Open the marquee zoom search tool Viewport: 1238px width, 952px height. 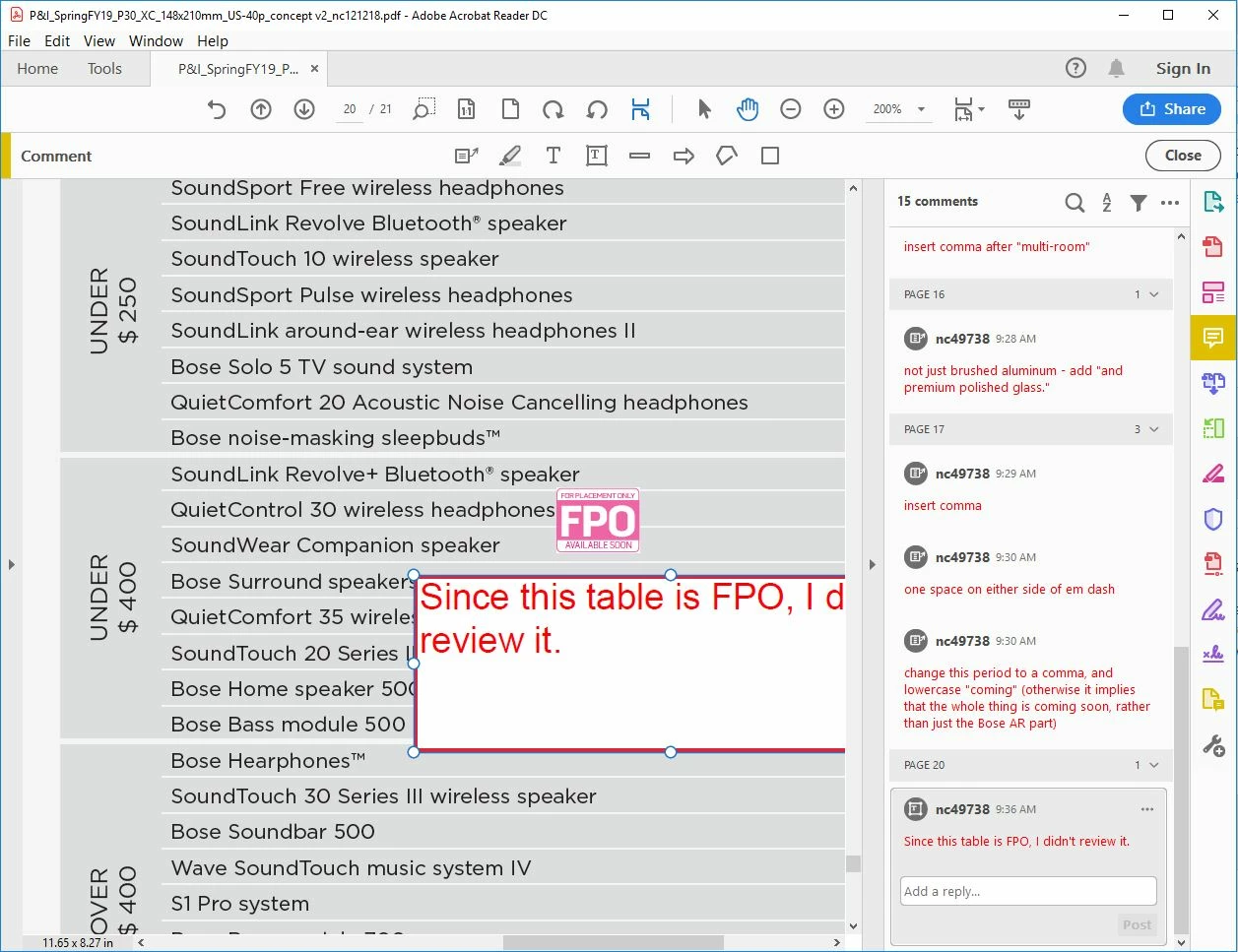[424, 109]
